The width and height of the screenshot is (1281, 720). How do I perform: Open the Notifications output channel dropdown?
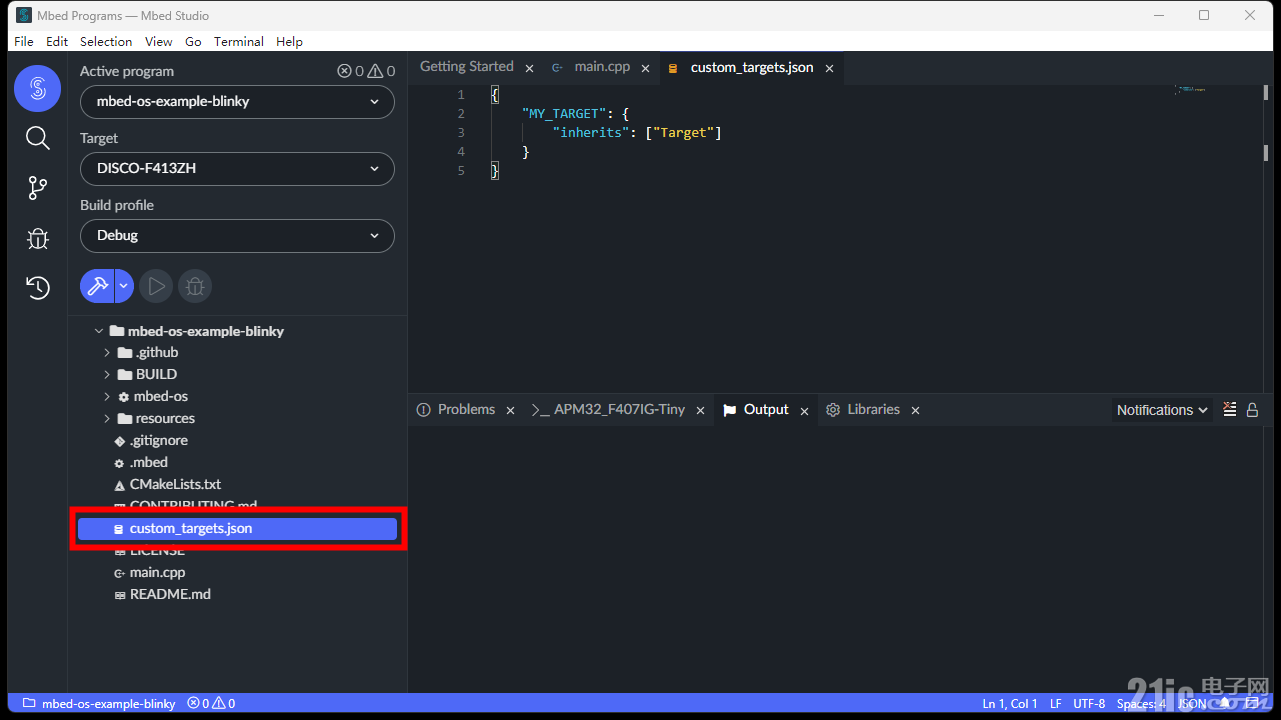pos(1162,410)
